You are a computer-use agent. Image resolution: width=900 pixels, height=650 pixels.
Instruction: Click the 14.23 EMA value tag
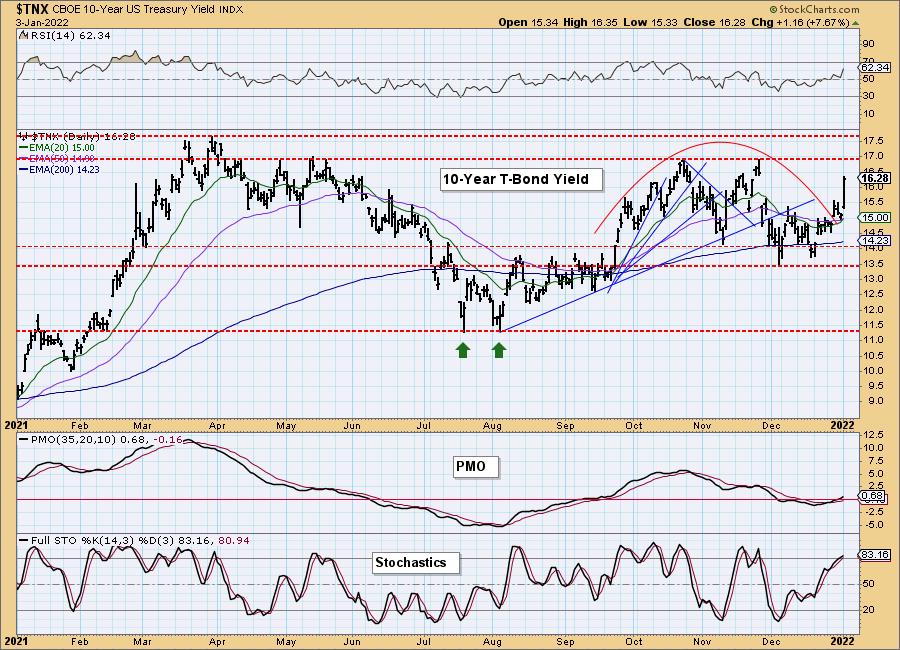click(x=875, y=241)
